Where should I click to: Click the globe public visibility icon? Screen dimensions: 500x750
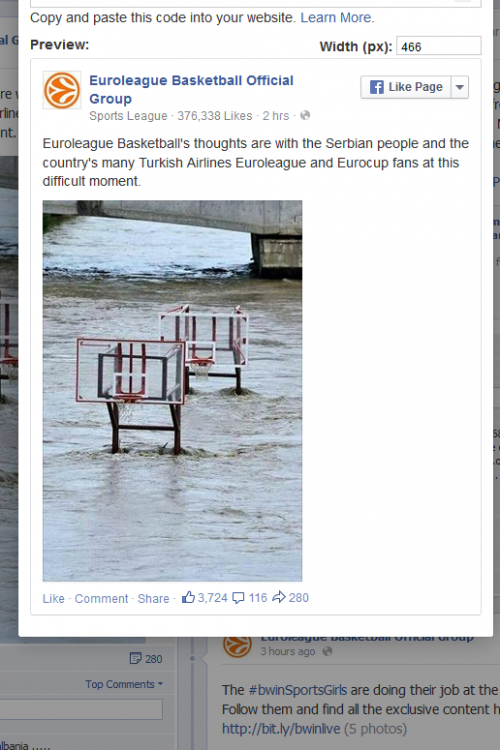[x=305, y=115]
